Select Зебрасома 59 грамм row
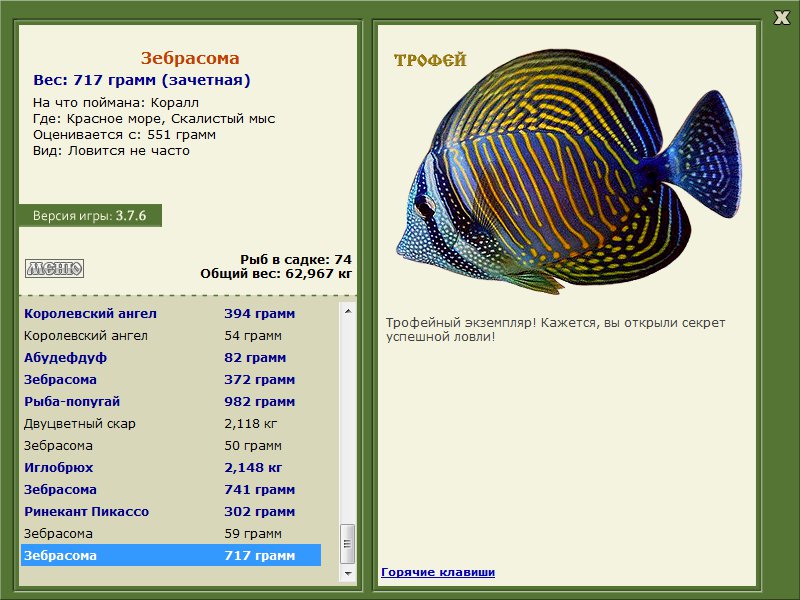This screenshot has width=800, height=600. click(x=171, y=533)
